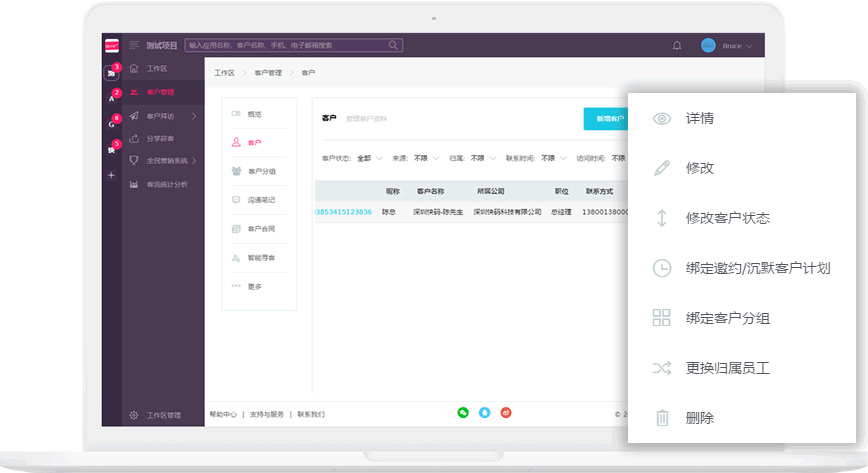The height and width of the screenshot is (473, 868).
Task: Click the green WeChat icon in footer
Action: coord(463,412)
